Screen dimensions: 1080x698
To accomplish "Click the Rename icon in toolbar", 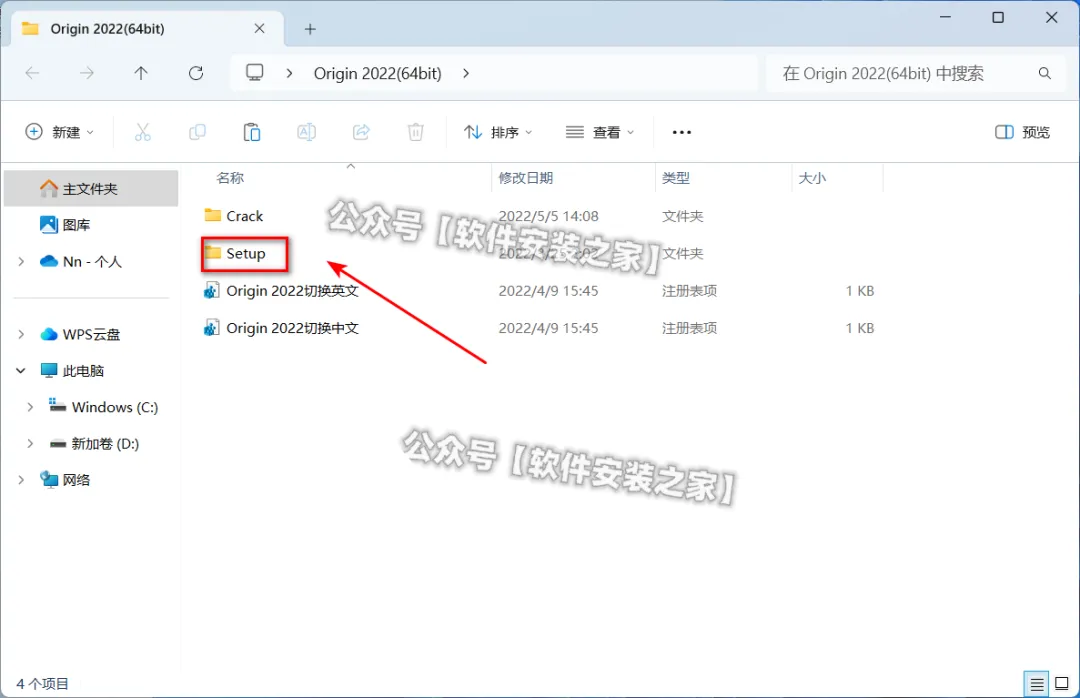I will (x=307, y=132).
